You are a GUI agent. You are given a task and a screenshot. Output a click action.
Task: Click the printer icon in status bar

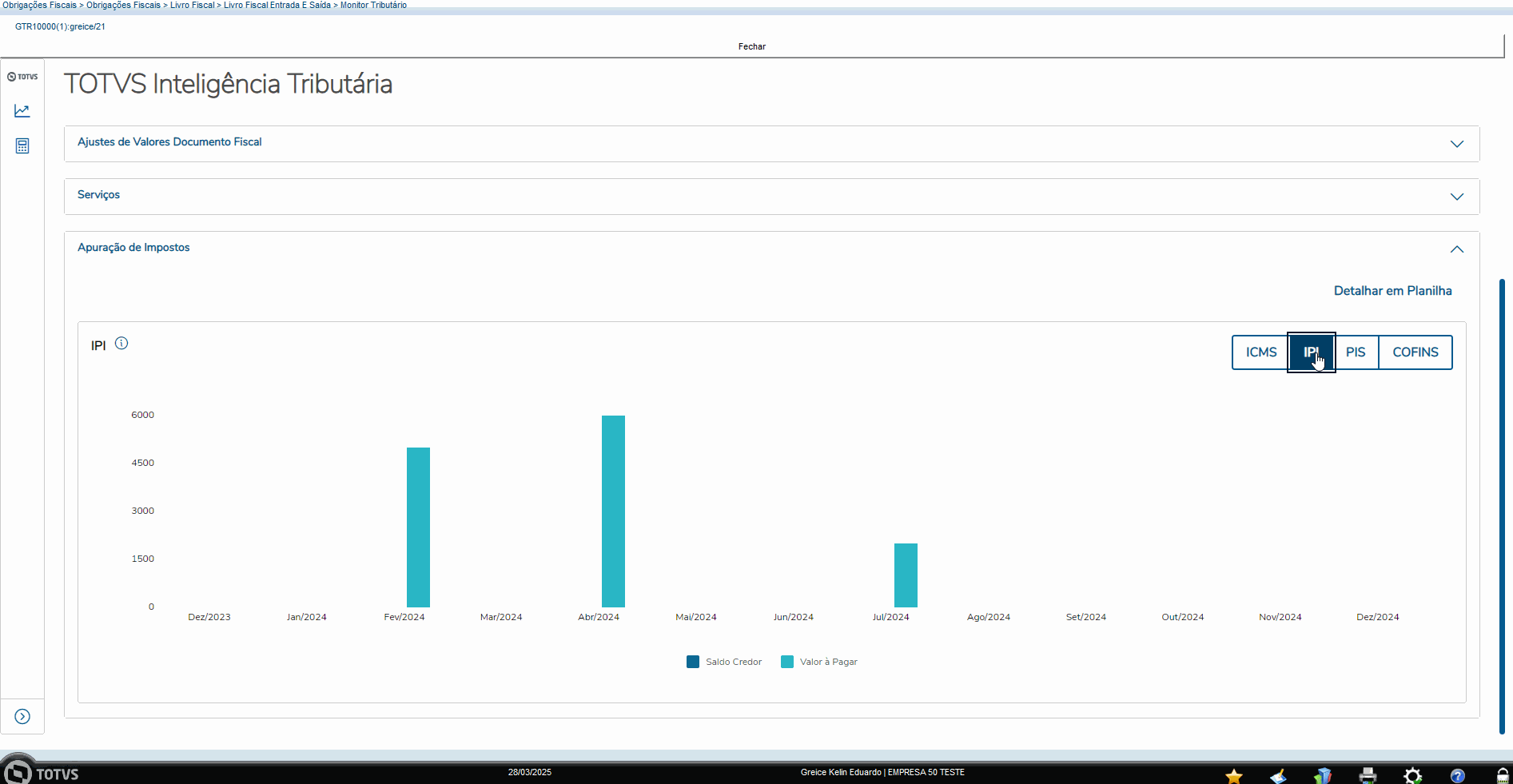[x=1368, y=775]
